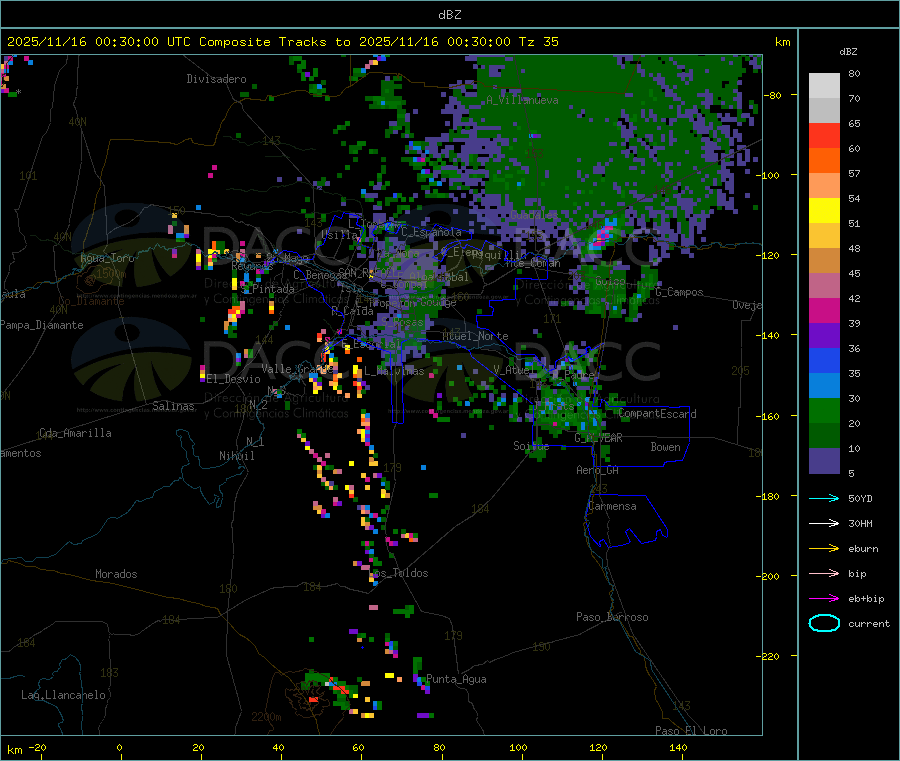
Task: Click the cyan 50YD arrow legend icon
Action: (x=824, y=498)
